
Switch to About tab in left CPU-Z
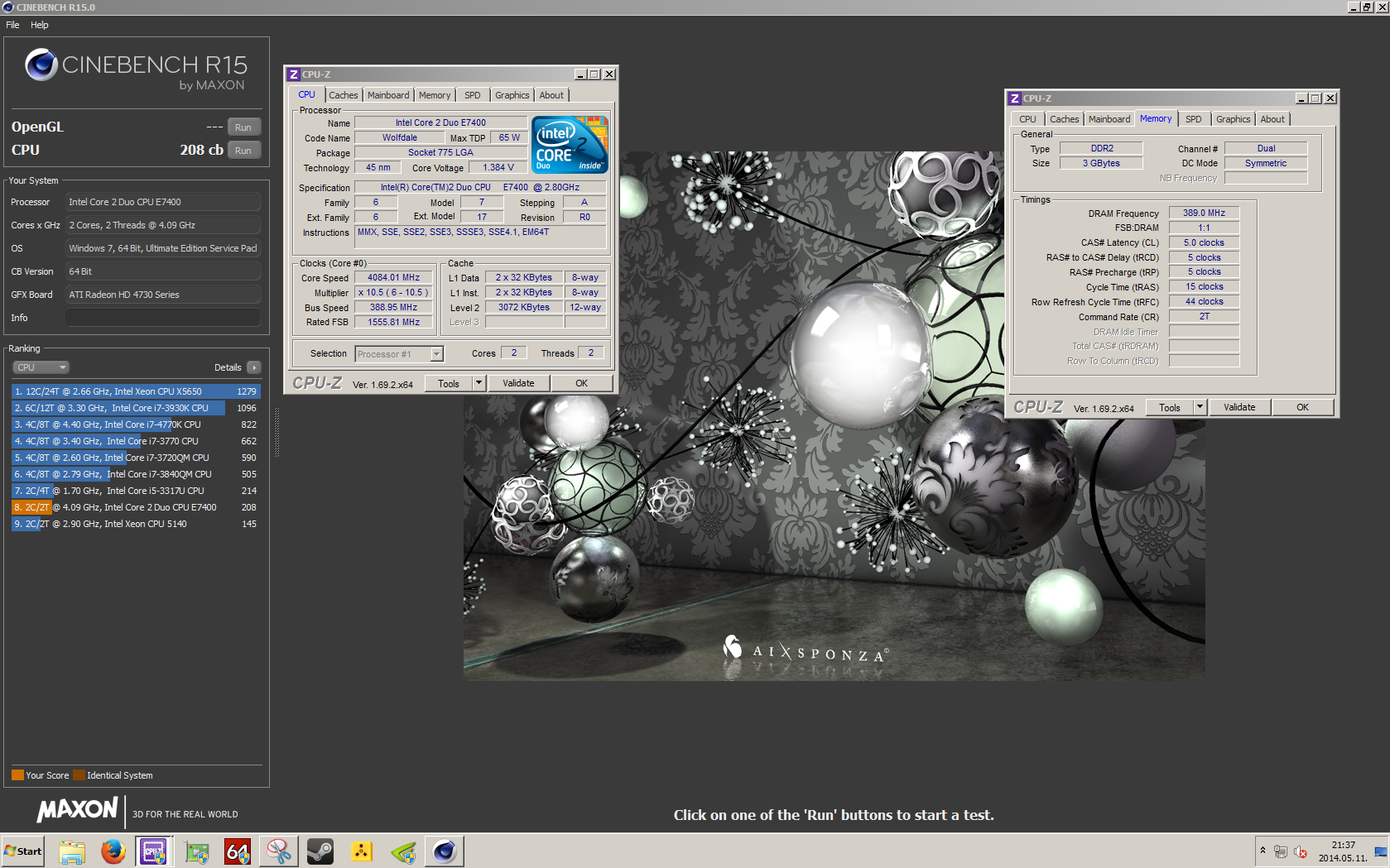pyautogui.click(x=551, y=95)
